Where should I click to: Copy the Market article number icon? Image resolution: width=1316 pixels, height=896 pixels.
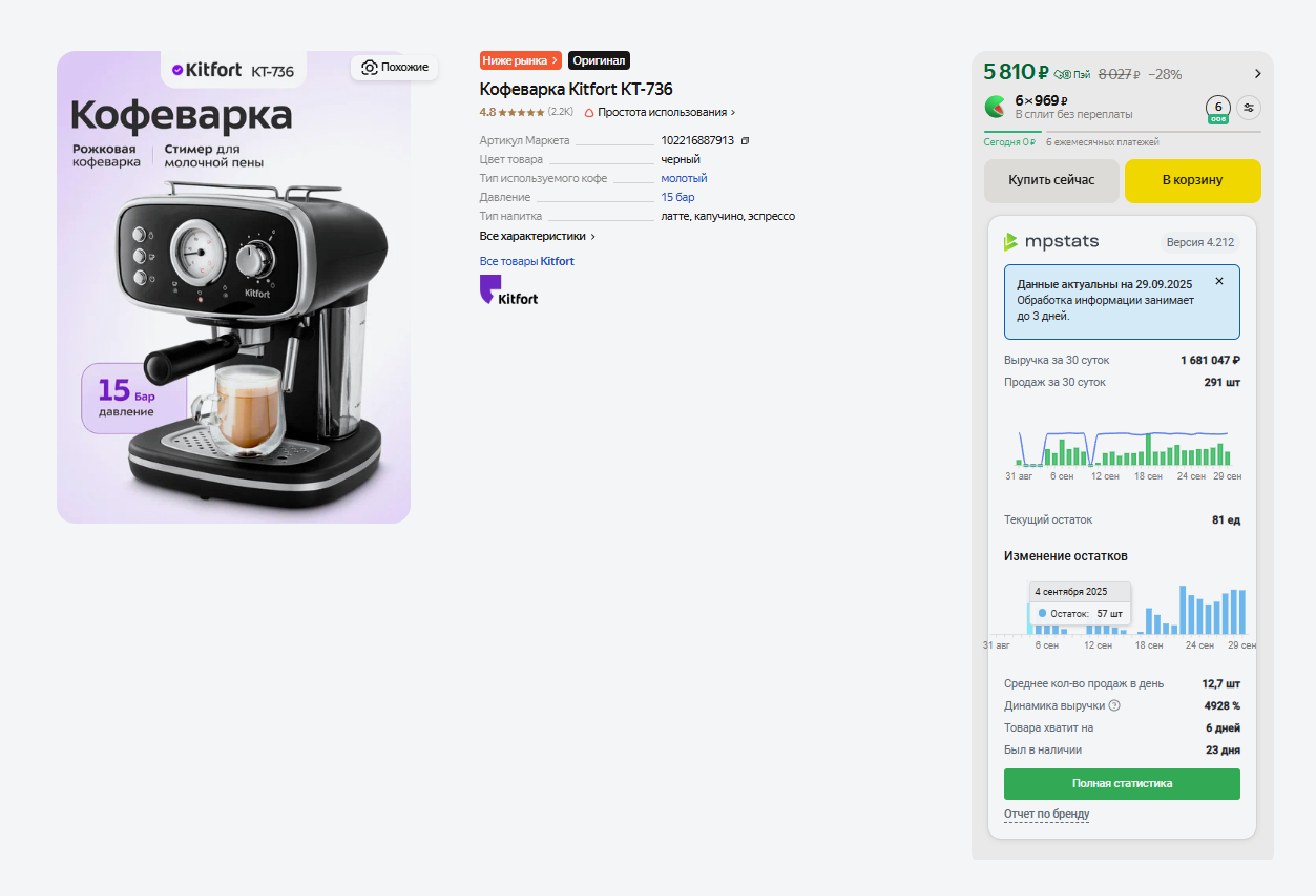(745, 140)
